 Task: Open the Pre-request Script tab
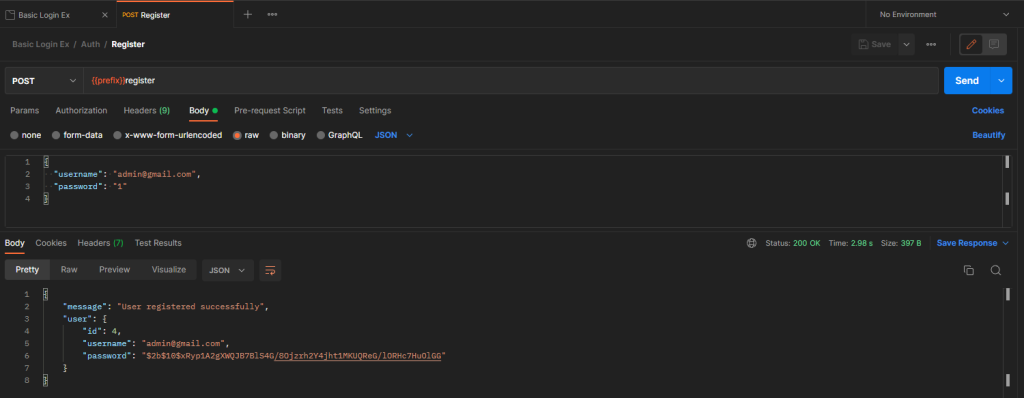270,110
